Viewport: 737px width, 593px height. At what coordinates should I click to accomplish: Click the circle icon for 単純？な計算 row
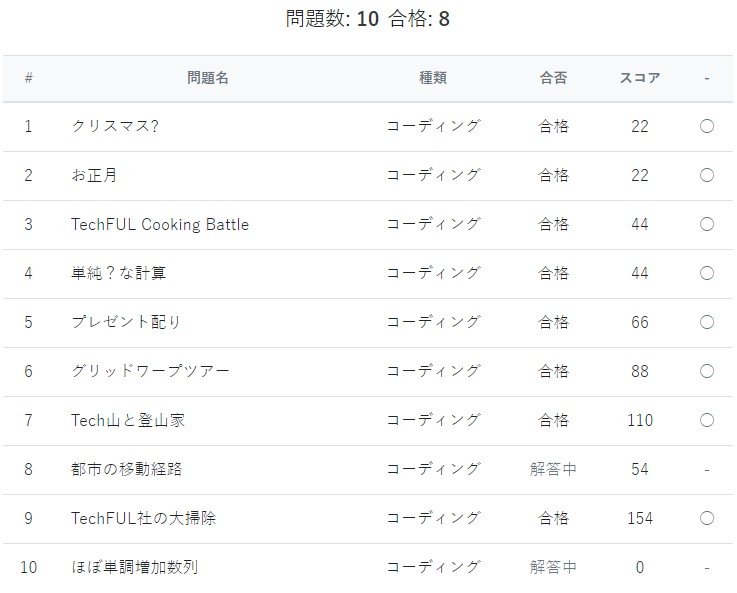coord(707,273)
